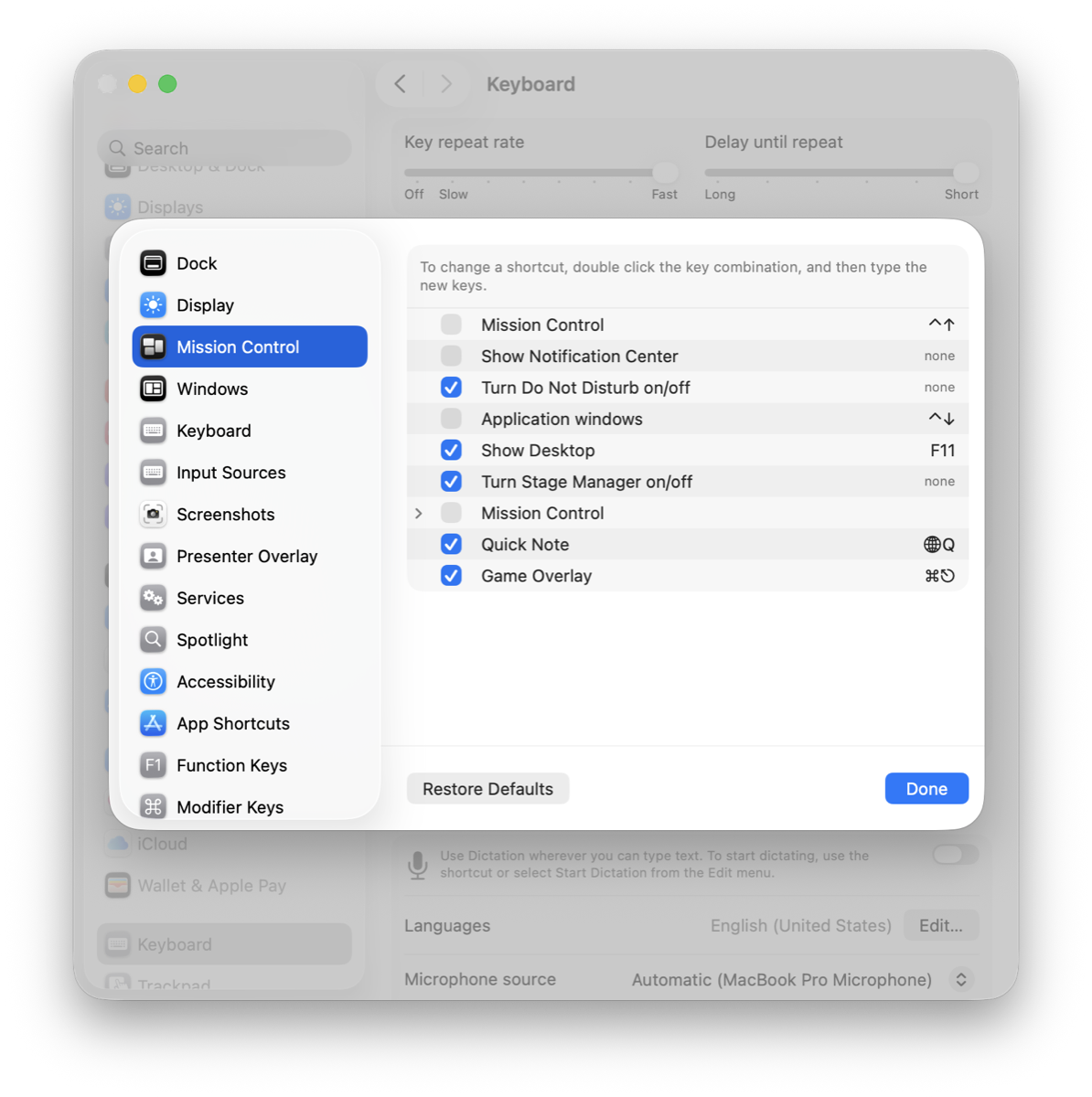
Task: Uncheck Quick Note shortcut
Action: pyautogui.click(x=451, y=544)
